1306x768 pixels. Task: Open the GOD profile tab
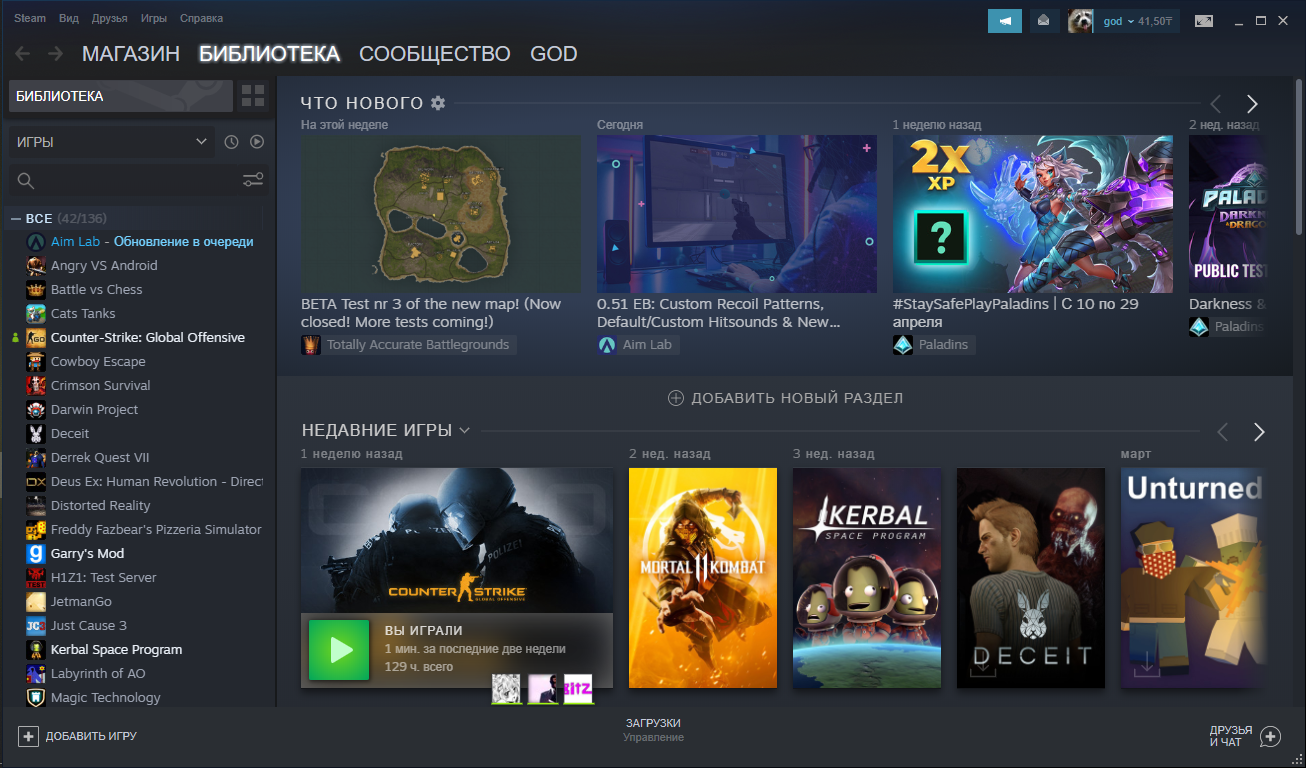pos(554,54)
